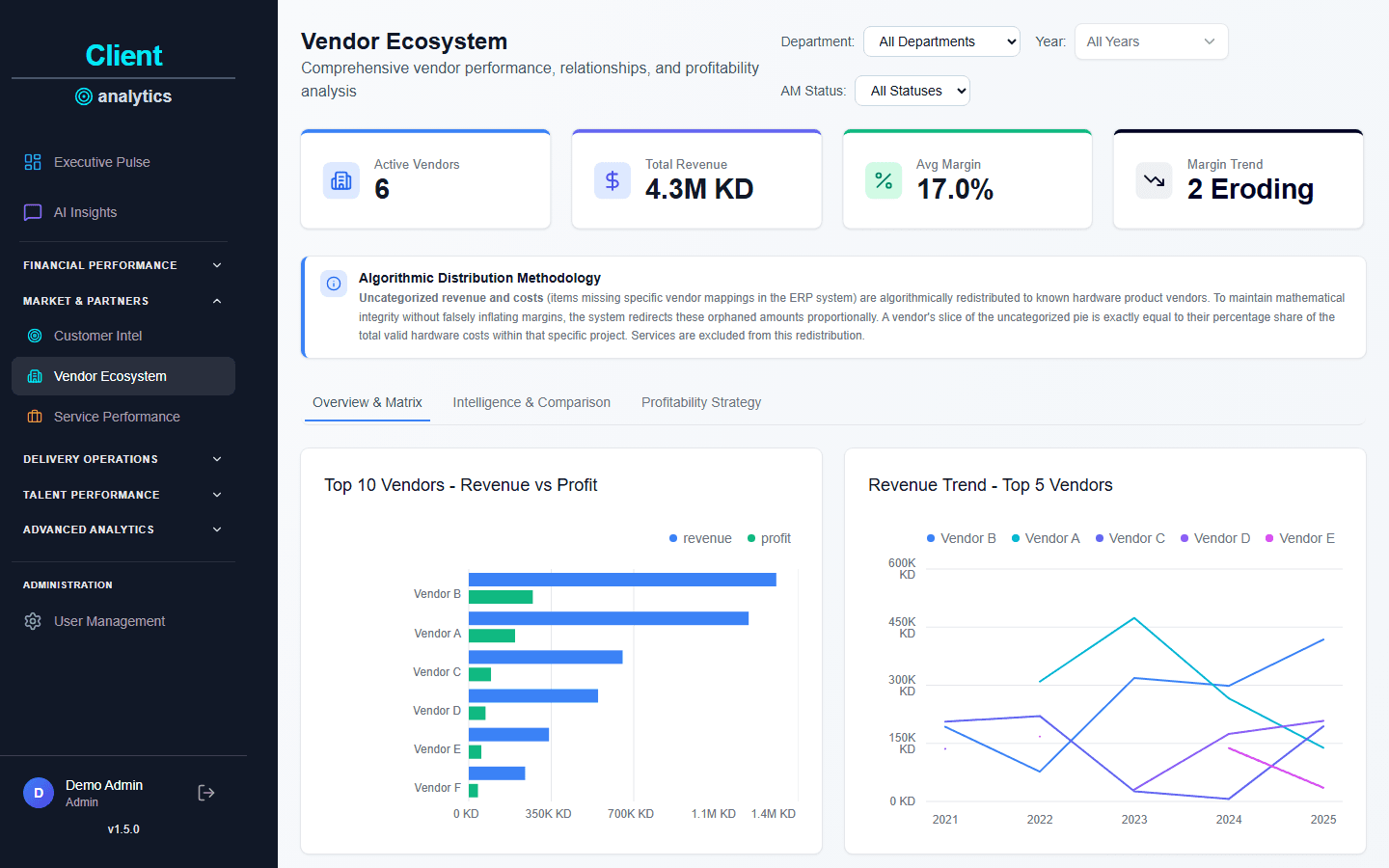1389x868 pixels.
Task: Click Vendor E blue revenue bar
Action: point(509,734)
